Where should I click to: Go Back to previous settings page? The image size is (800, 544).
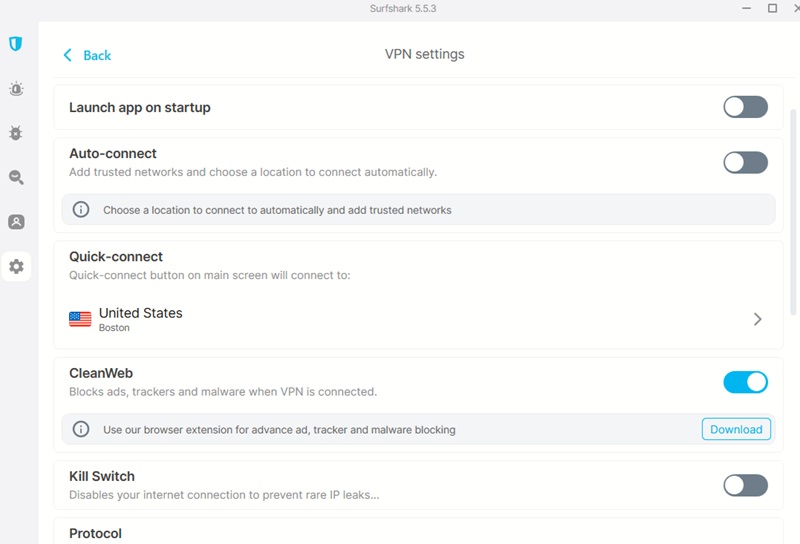87,55
